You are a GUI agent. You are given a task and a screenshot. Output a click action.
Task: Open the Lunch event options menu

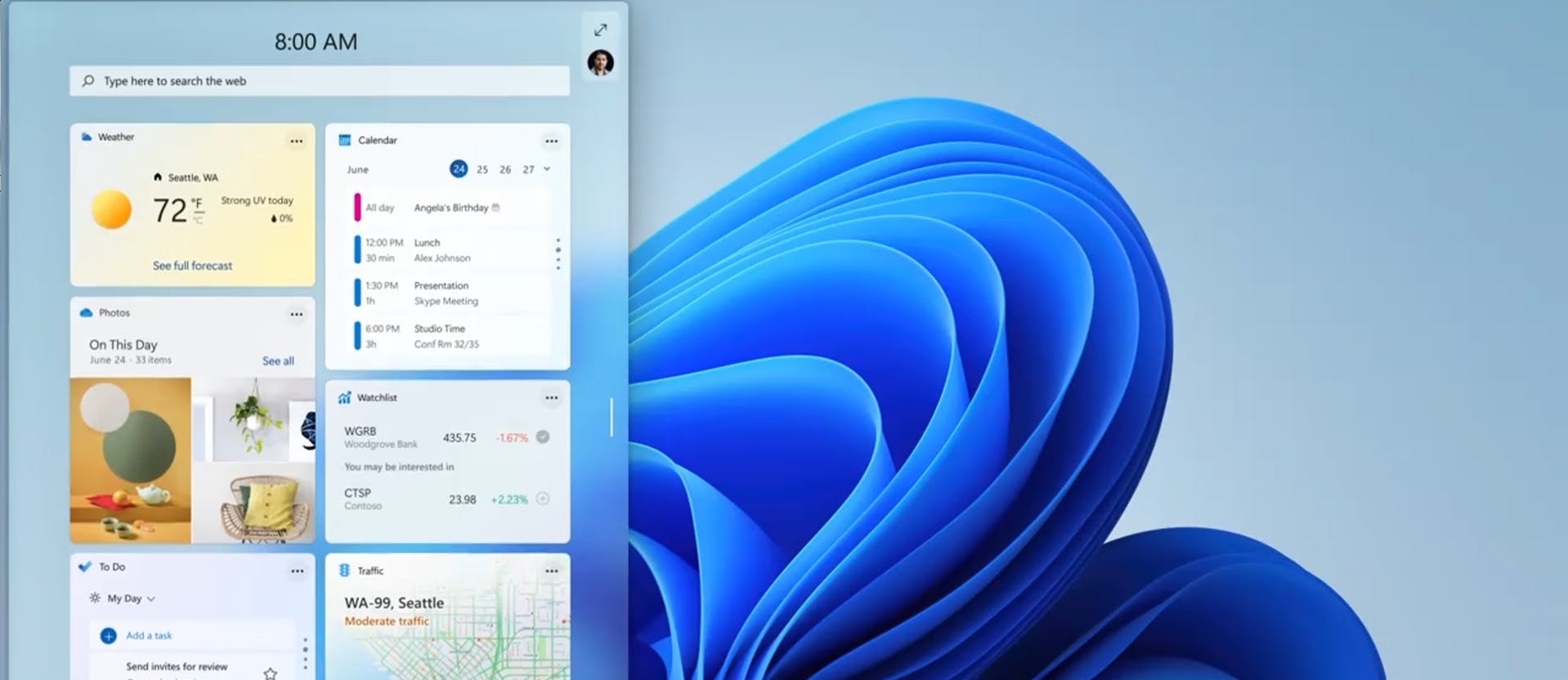tap(558, 253)
